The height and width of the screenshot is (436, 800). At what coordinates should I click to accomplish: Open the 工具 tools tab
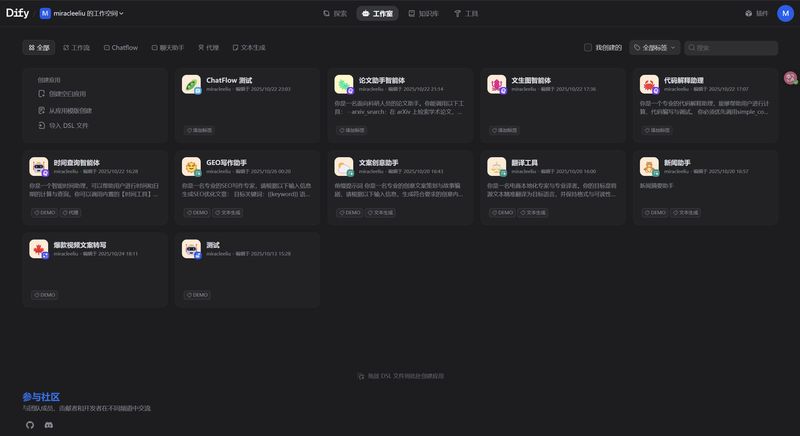click(466, 13)
